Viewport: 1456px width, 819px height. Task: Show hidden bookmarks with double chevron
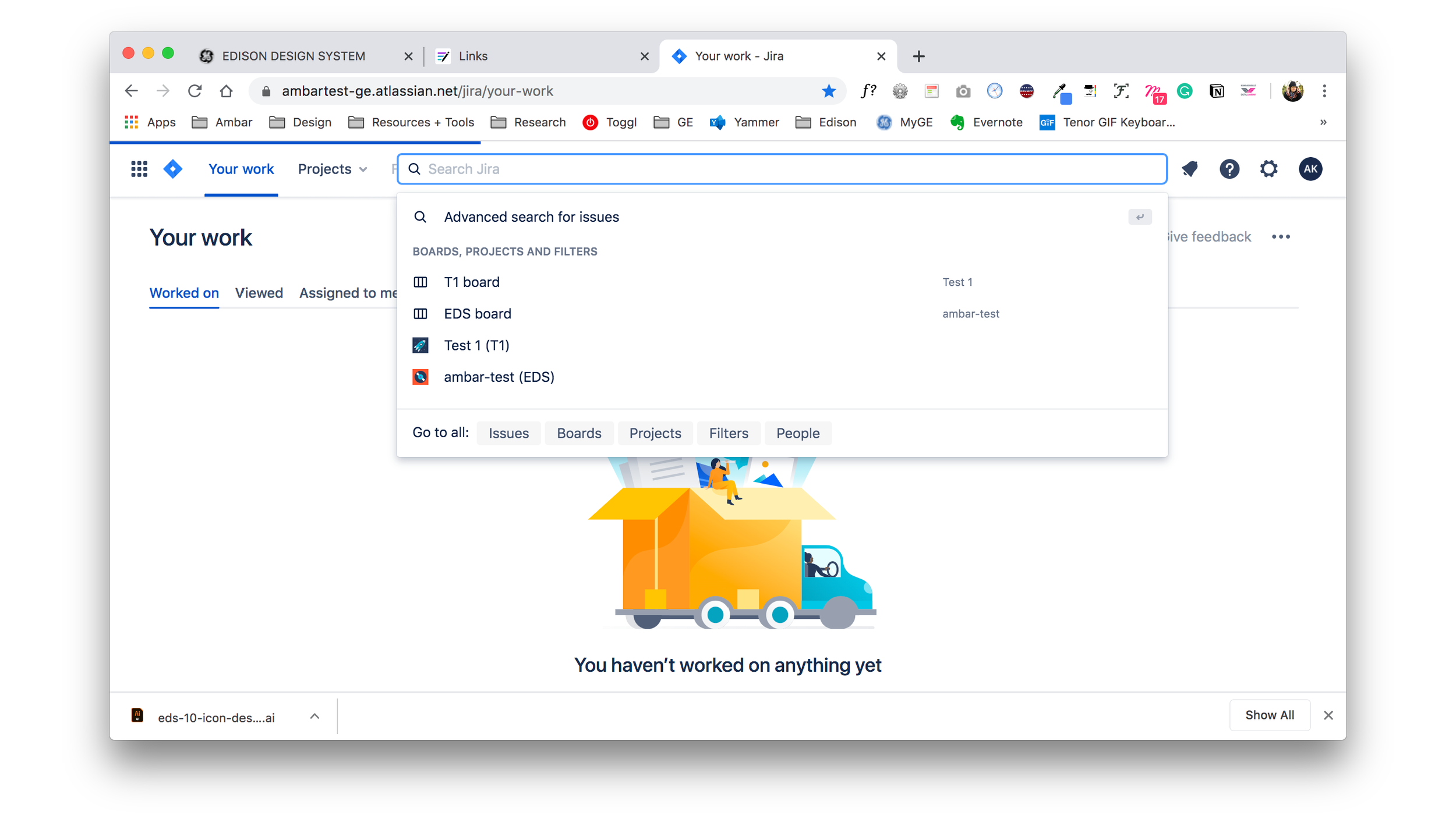click(x=1323, y=122)
